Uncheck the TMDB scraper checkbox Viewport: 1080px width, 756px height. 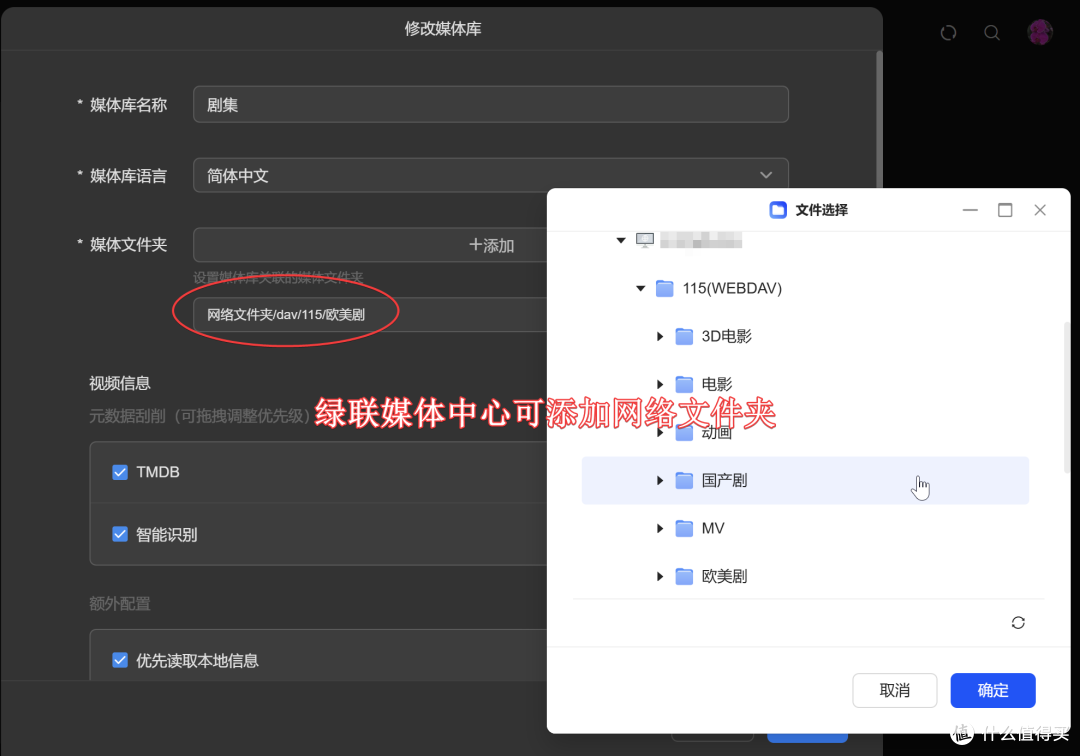[x=120, y=472]
